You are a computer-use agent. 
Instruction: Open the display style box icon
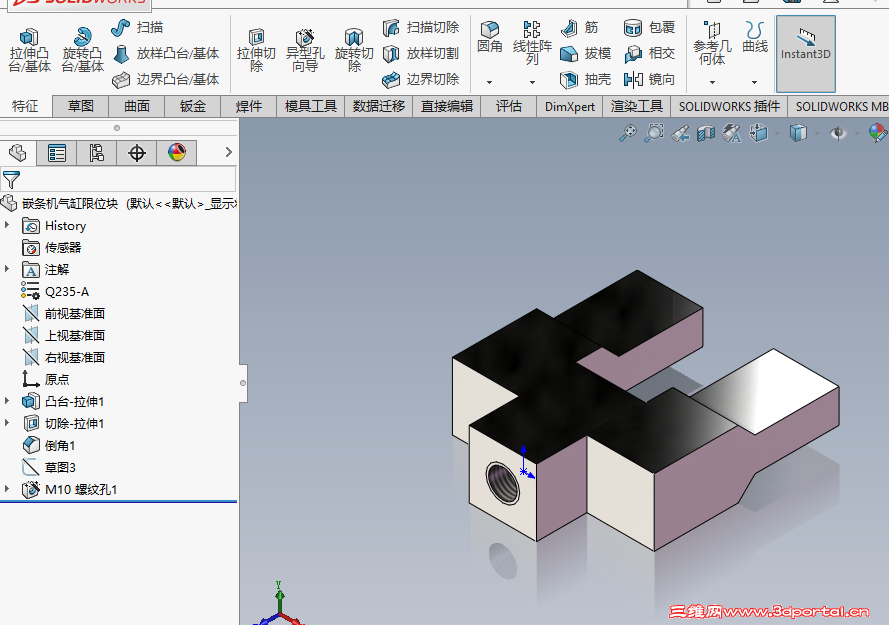click(x=798, y=134)
